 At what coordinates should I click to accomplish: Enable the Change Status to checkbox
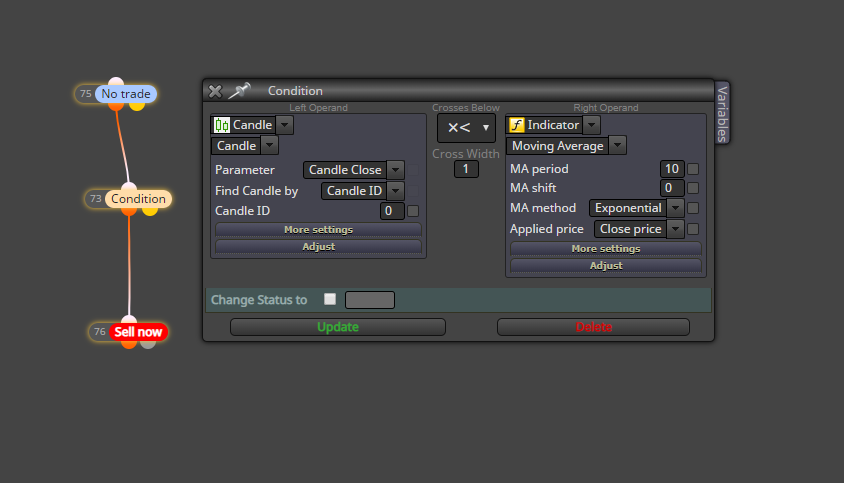(x=330, y=299)
